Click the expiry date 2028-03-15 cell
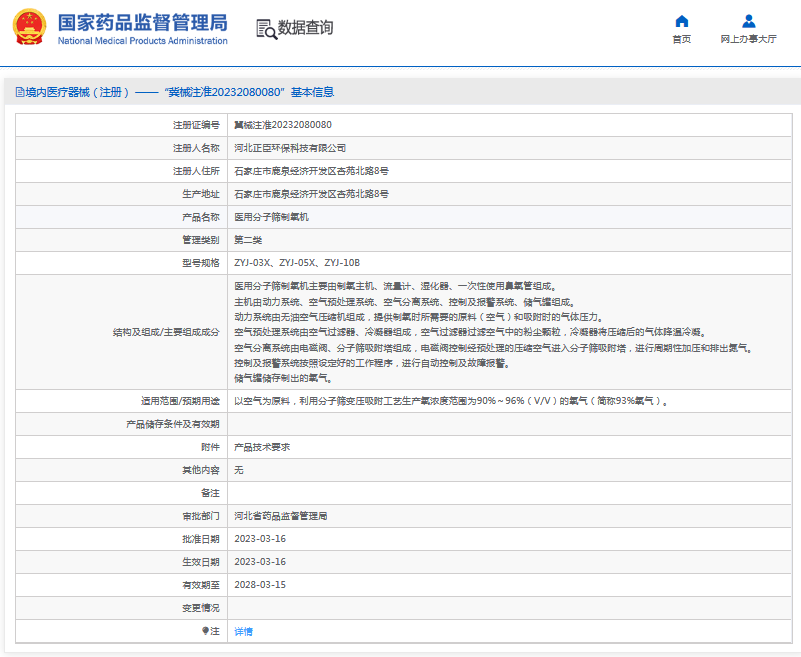The image size is (801, 657). [258, 584]
